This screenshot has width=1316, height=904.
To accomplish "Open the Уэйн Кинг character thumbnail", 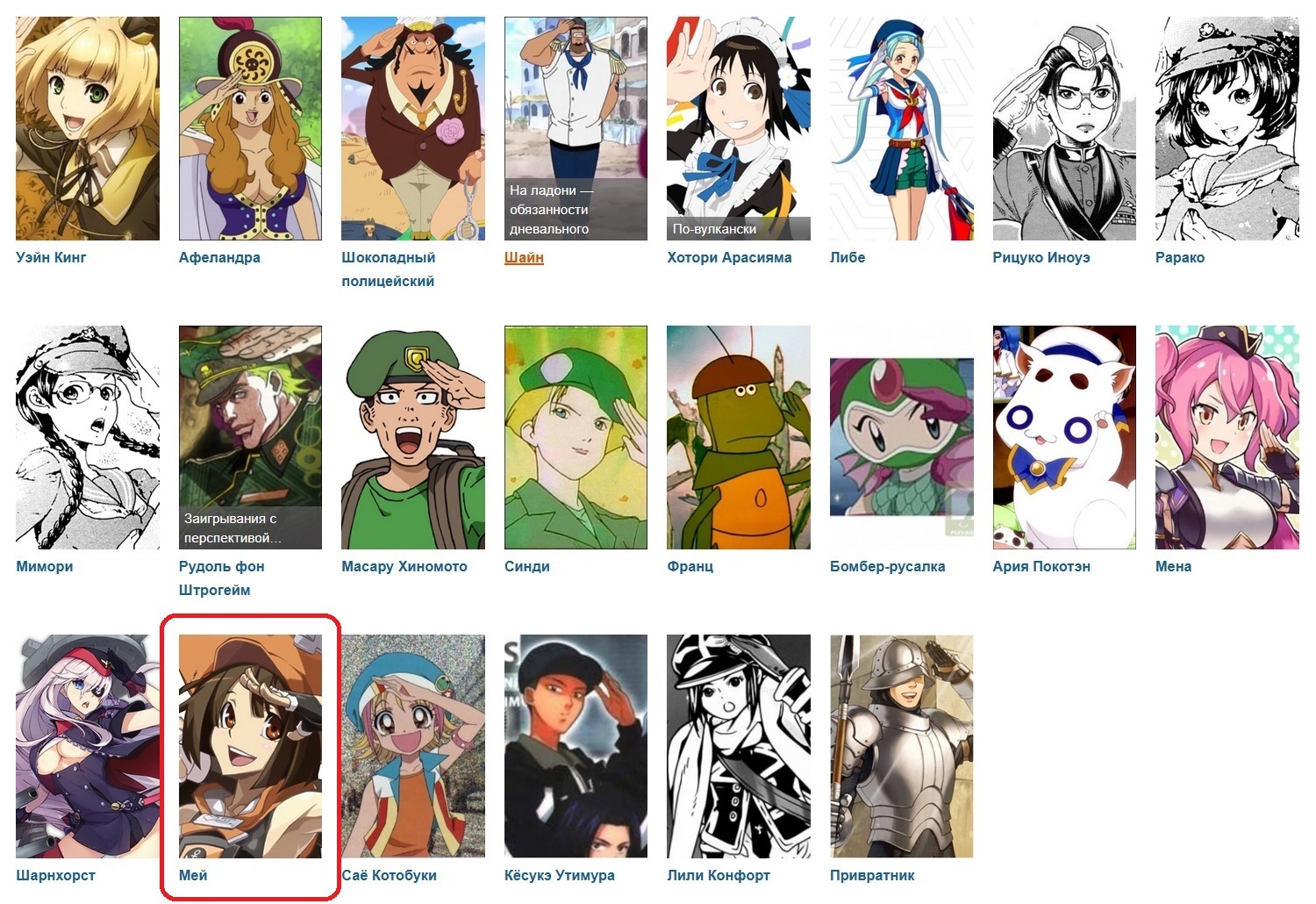I will point(88,128).
